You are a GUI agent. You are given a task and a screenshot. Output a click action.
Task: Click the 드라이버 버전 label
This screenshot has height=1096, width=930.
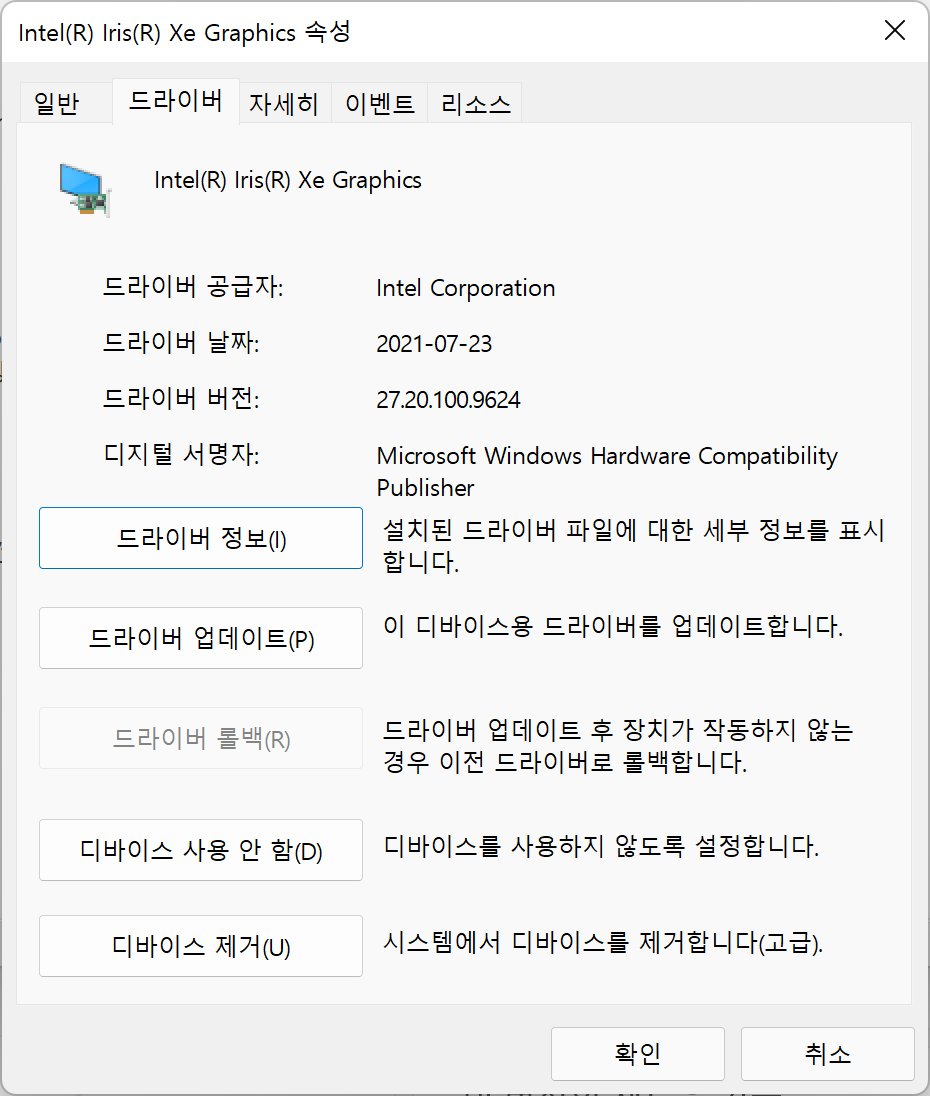point(181,399)
